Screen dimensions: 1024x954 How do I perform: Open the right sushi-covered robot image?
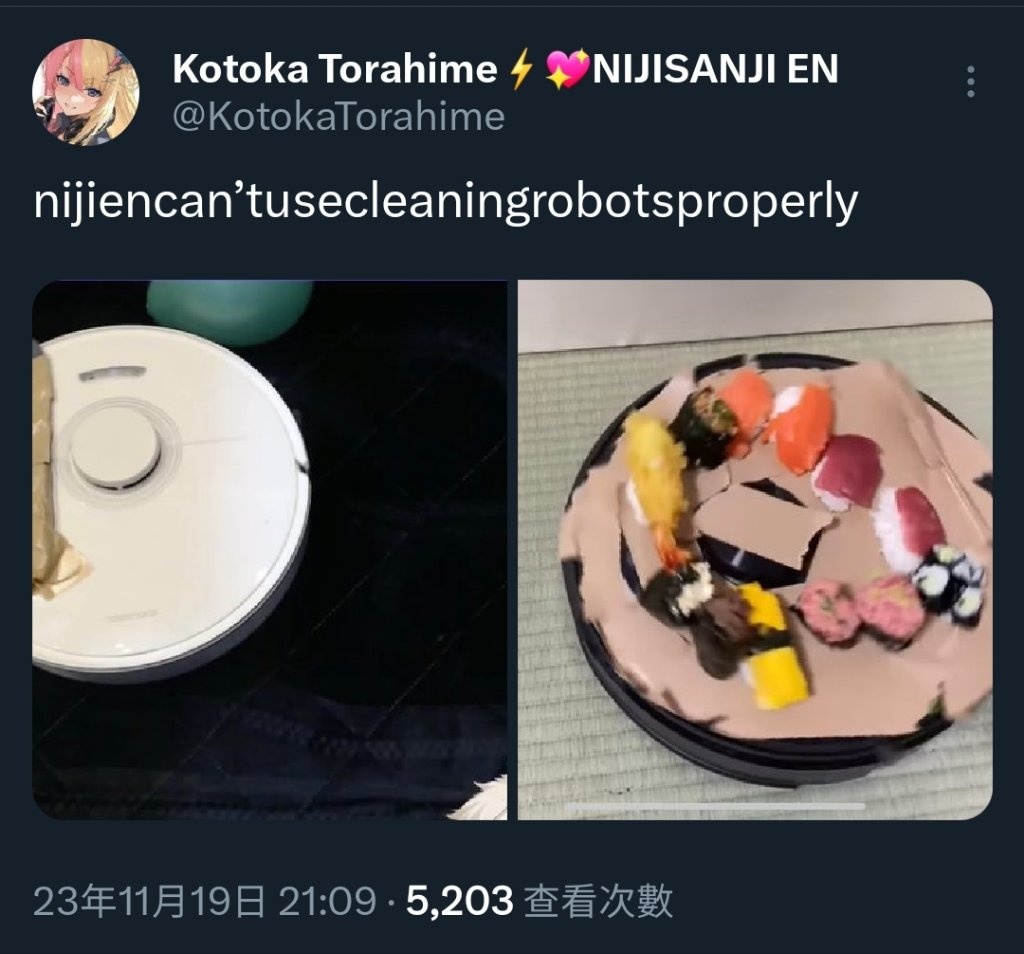[x=755, y=550]
